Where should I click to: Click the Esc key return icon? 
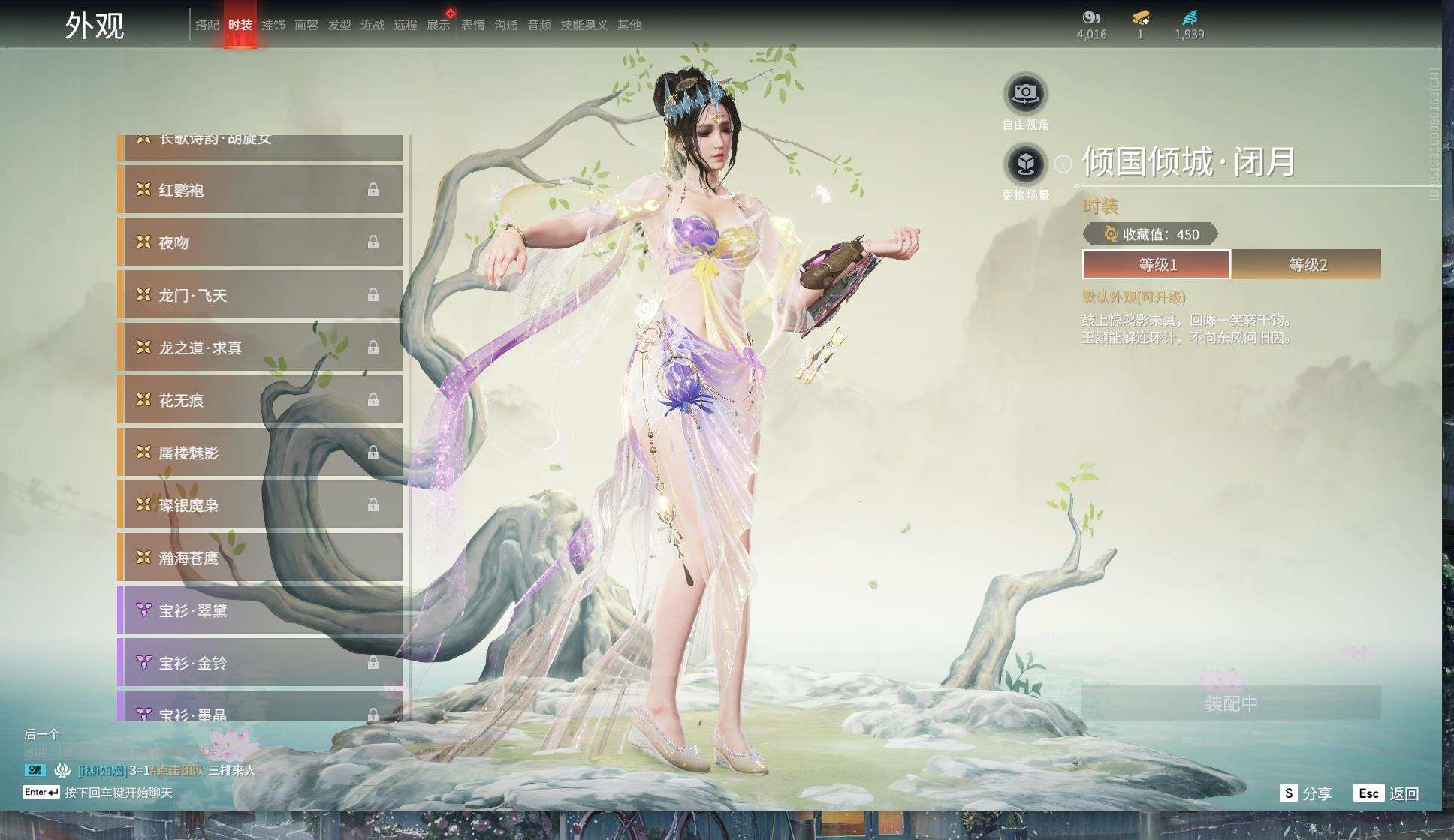click(x=1368, y=793)
